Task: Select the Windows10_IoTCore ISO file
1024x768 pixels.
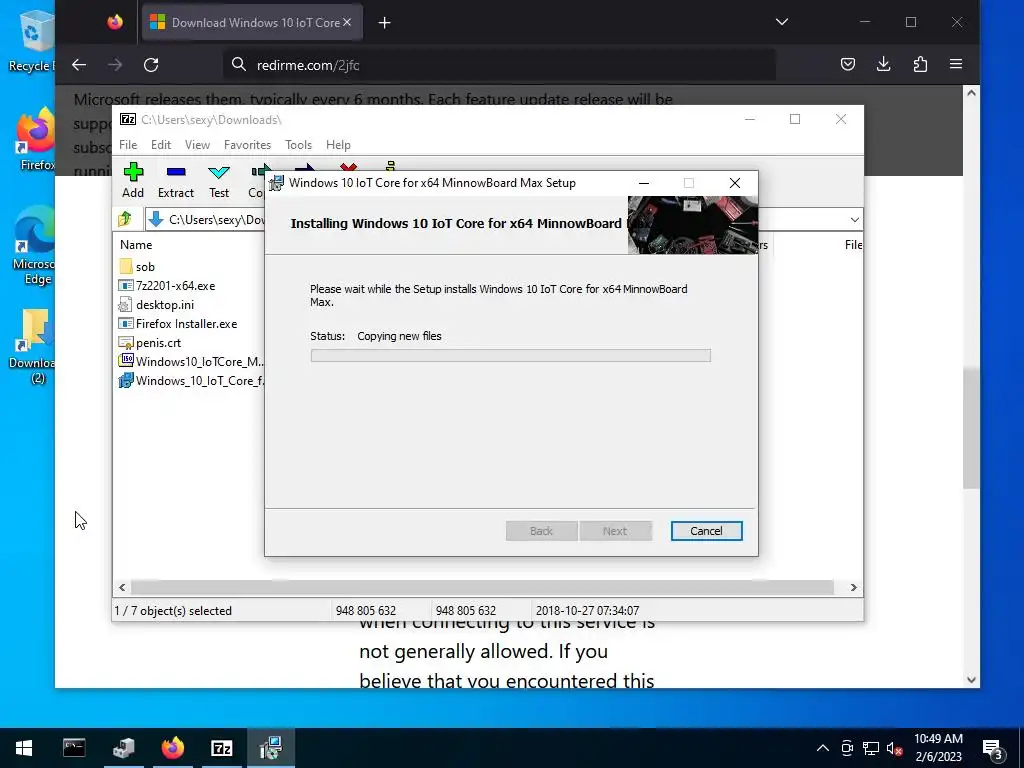Action: point(191,361)
